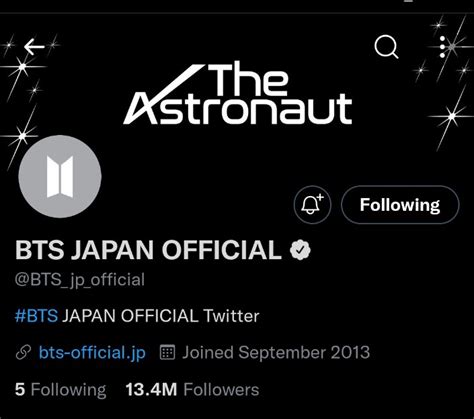Viewport: 474px width, 419px height.
Task: Click the Followers label
Action: pos(221,389)
